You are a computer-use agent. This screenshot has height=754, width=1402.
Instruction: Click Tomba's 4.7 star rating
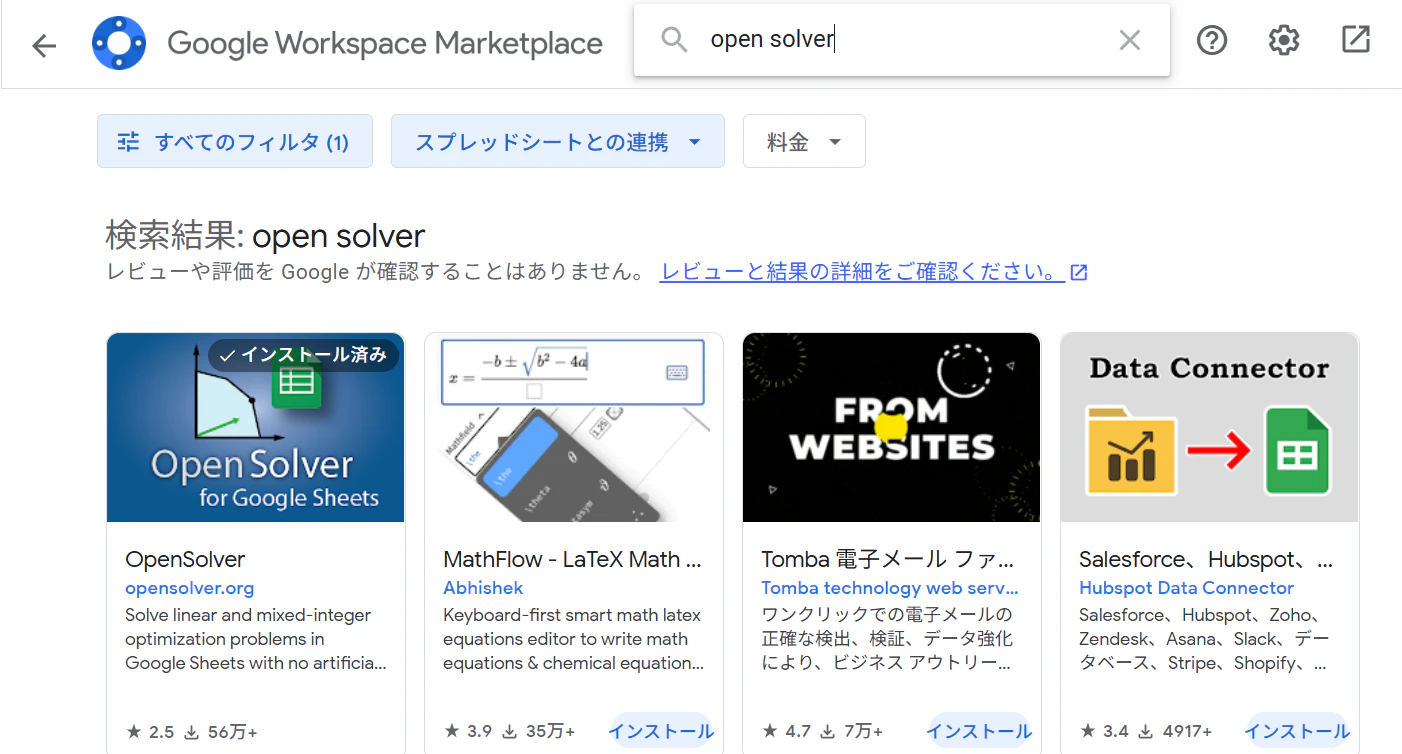tap(787, 732)
